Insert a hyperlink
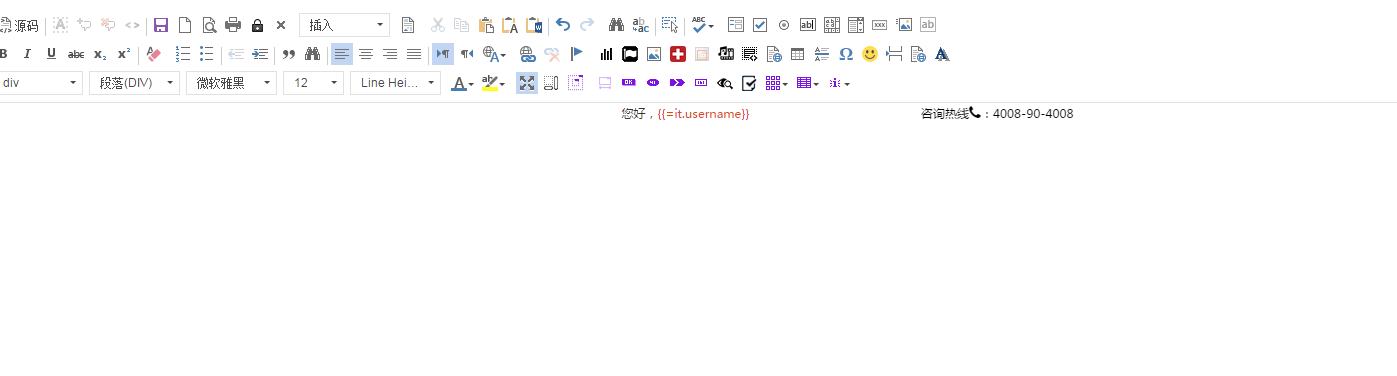1397x376 pixels. pyautogui.click(x=527, y=54)
